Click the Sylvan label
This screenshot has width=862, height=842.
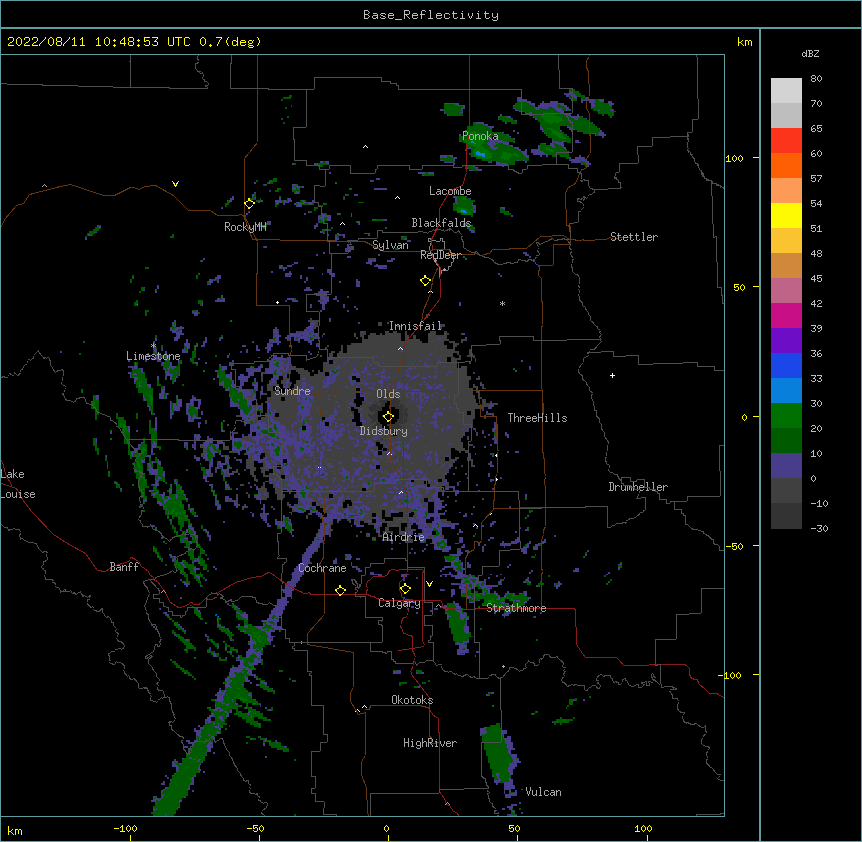[x=390, y=245]
